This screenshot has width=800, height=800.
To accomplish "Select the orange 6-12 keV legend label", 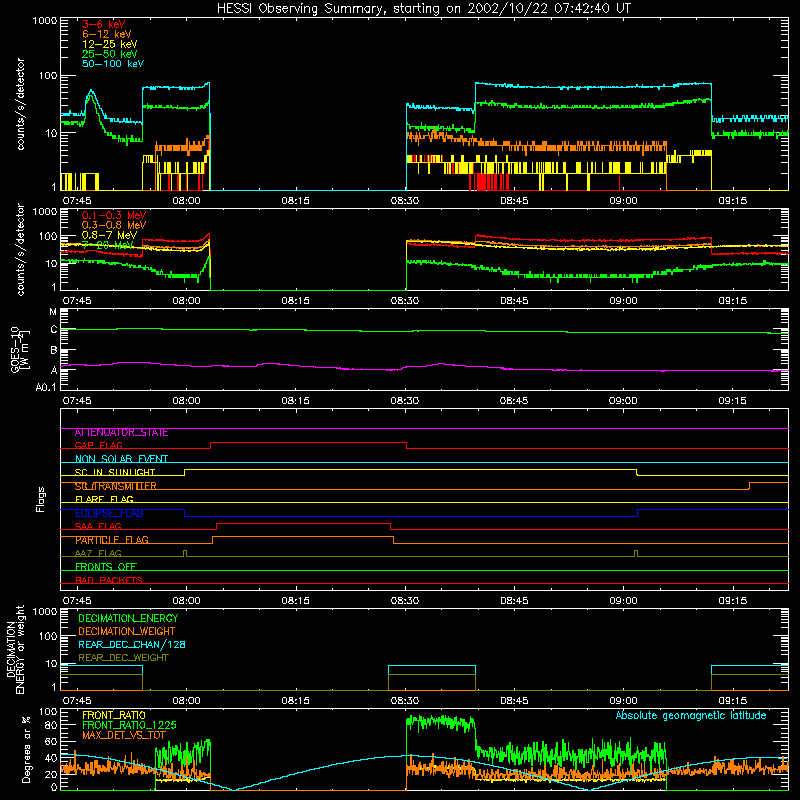I will click(107, 34).
